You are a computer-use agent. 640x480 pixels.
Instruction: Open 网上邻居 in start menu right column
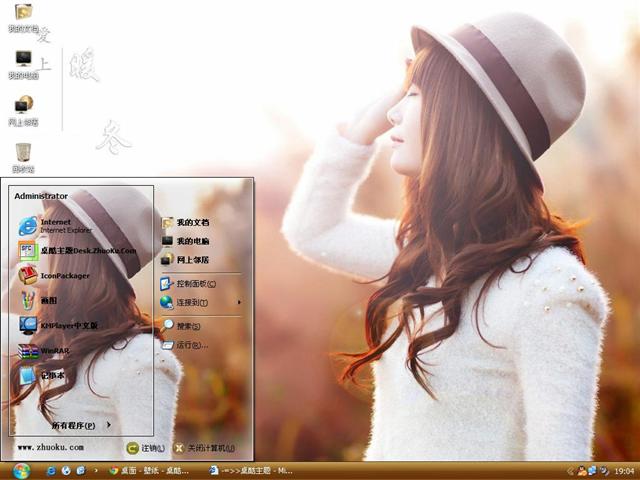click(185, 260)
